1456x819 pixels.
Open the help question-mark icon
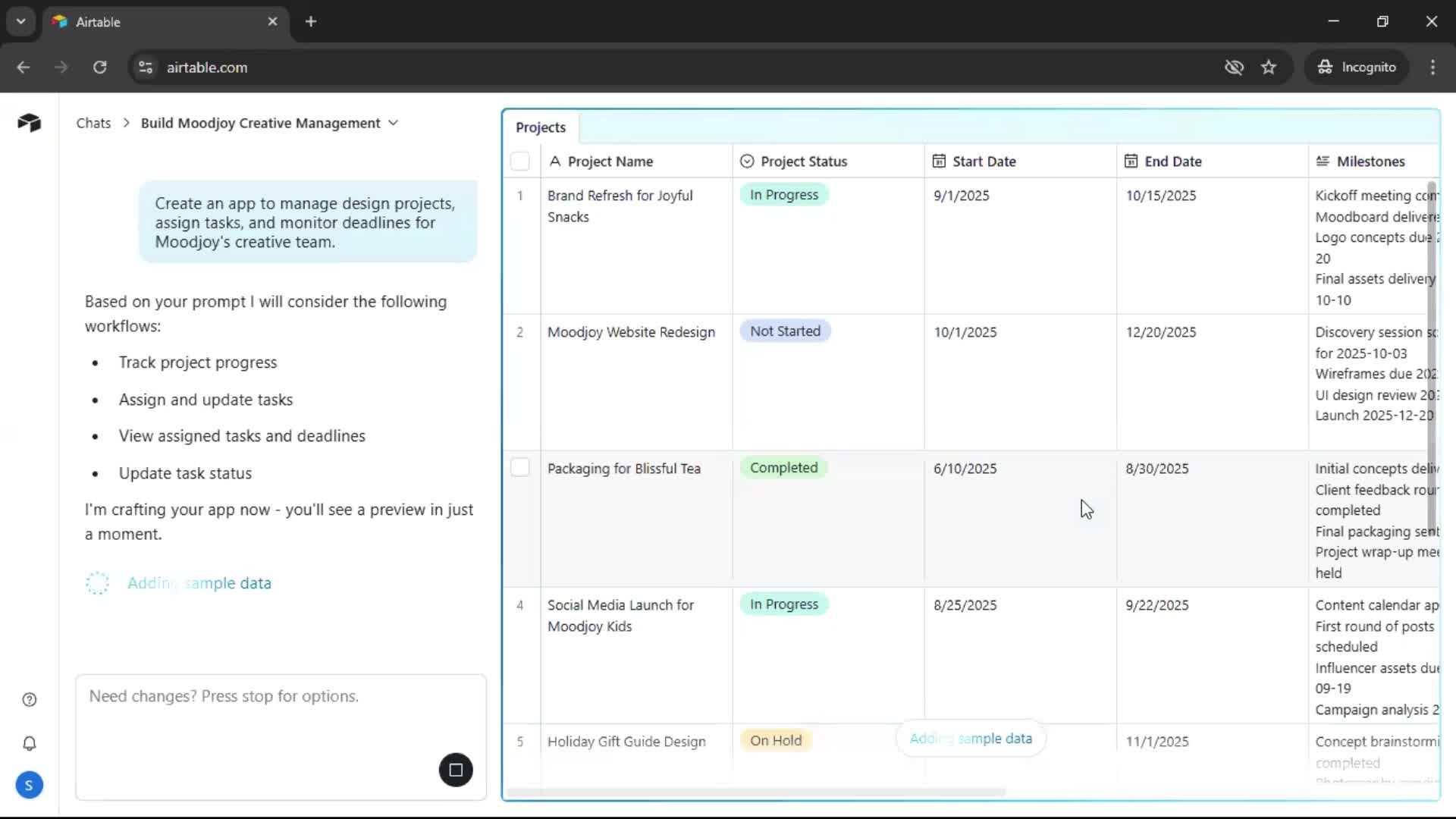tap(30, 700)
